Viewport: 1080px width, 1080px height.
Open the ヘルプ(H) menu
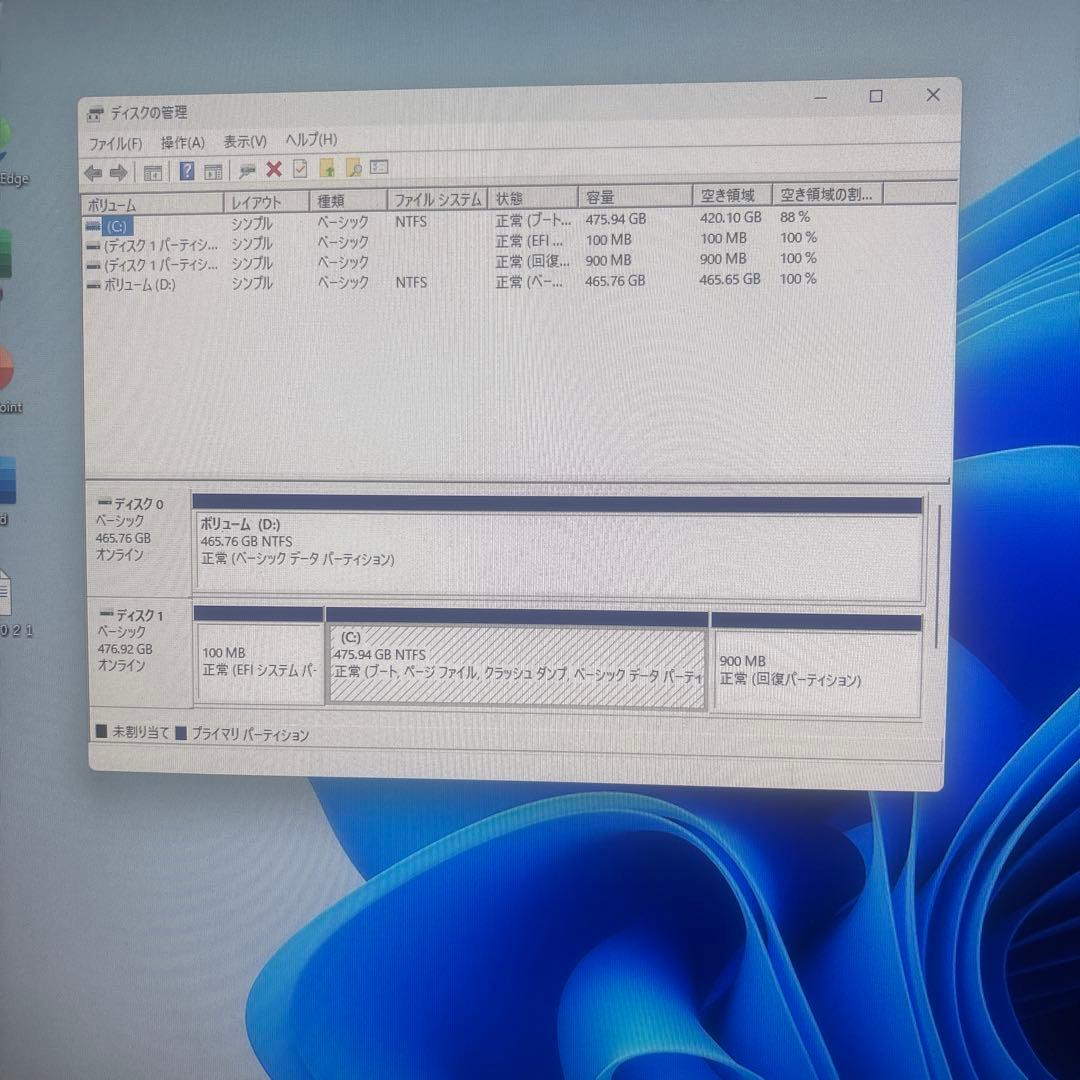pos(310,139)
